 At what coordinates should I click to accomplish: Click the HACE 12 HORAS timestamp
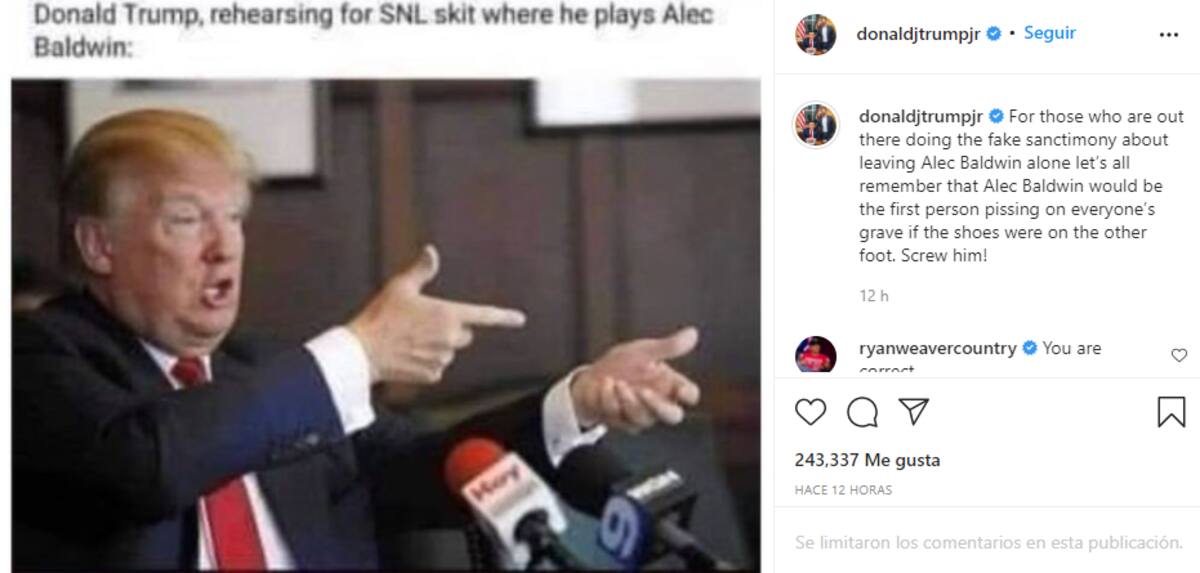tap(843, 490)
